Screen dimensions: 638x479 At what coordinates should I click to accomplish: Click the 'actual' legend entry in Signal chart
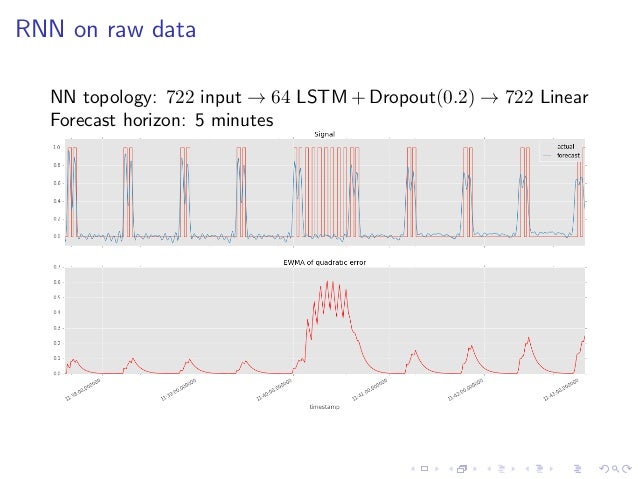pos(566,146)
